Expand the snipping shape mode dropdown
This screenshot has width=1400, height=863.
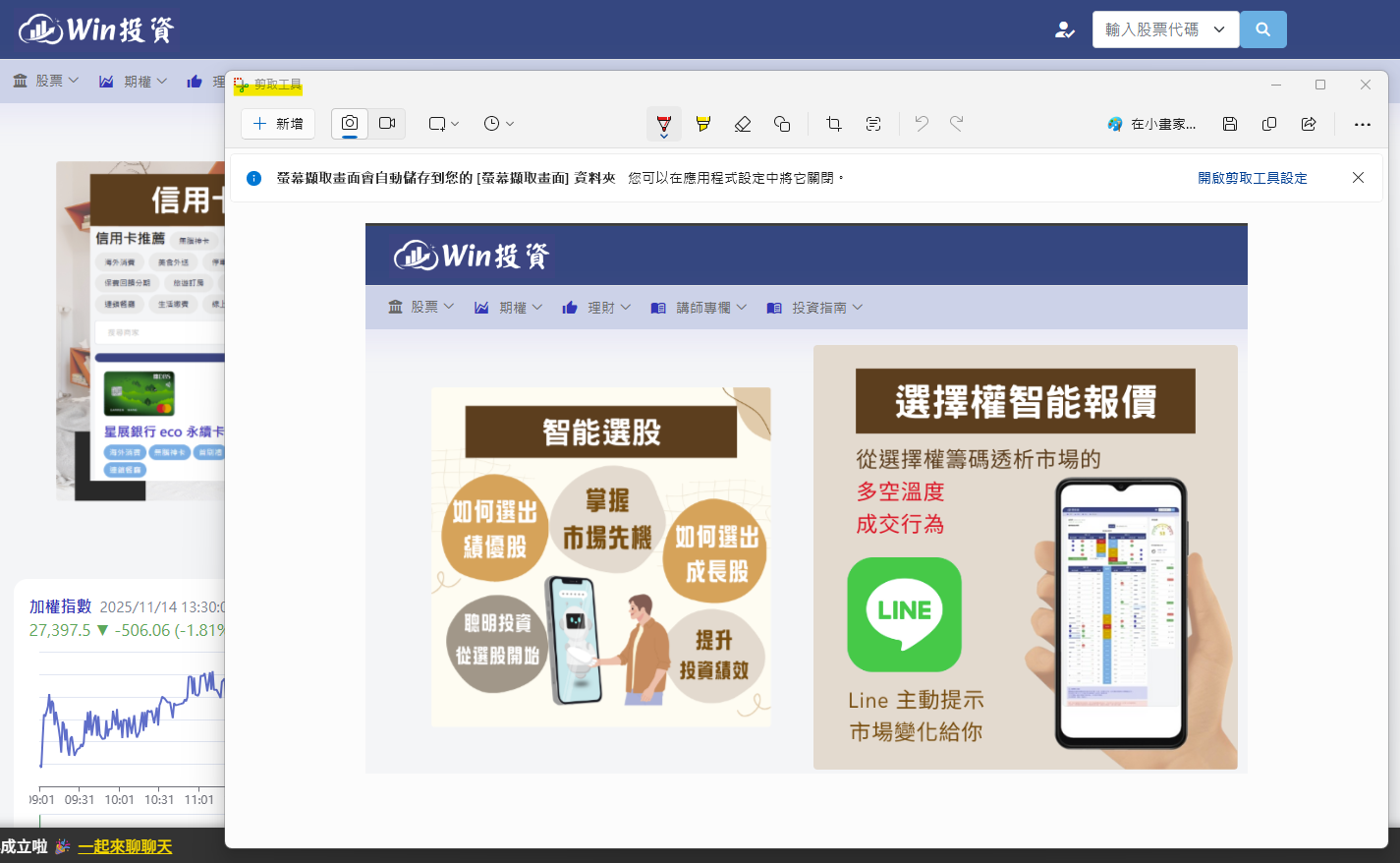(x=444, y=124)
